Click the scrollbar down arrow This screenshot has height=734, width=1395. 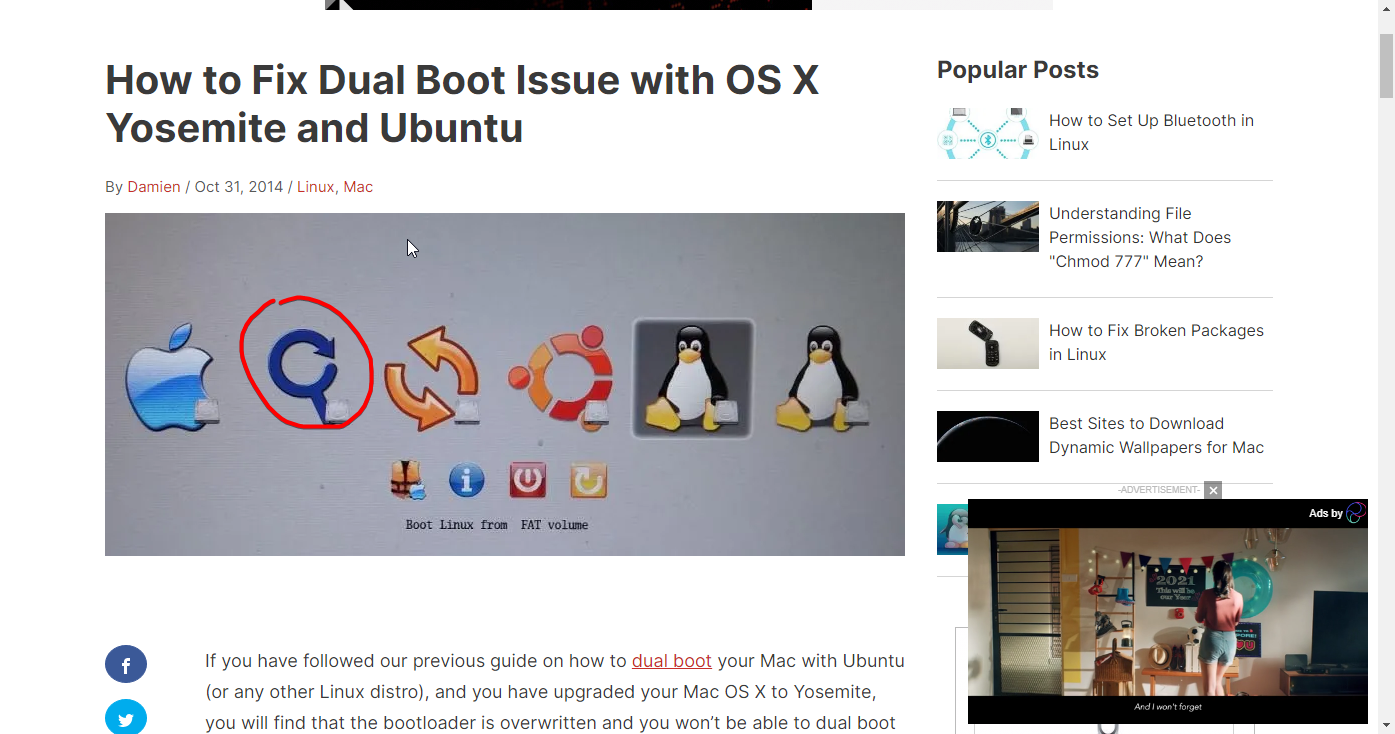(x=1386, y=724)
